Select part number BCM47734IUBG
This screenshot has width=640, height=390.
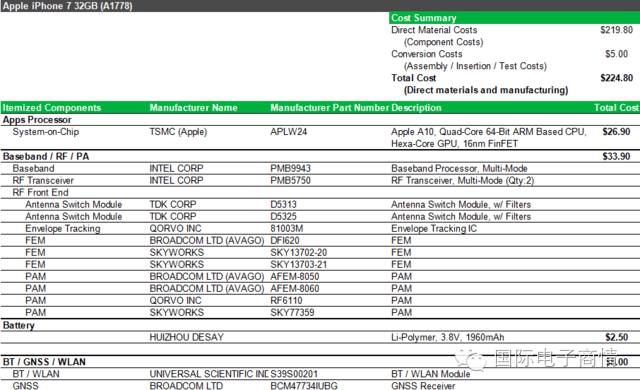(304, 386)
